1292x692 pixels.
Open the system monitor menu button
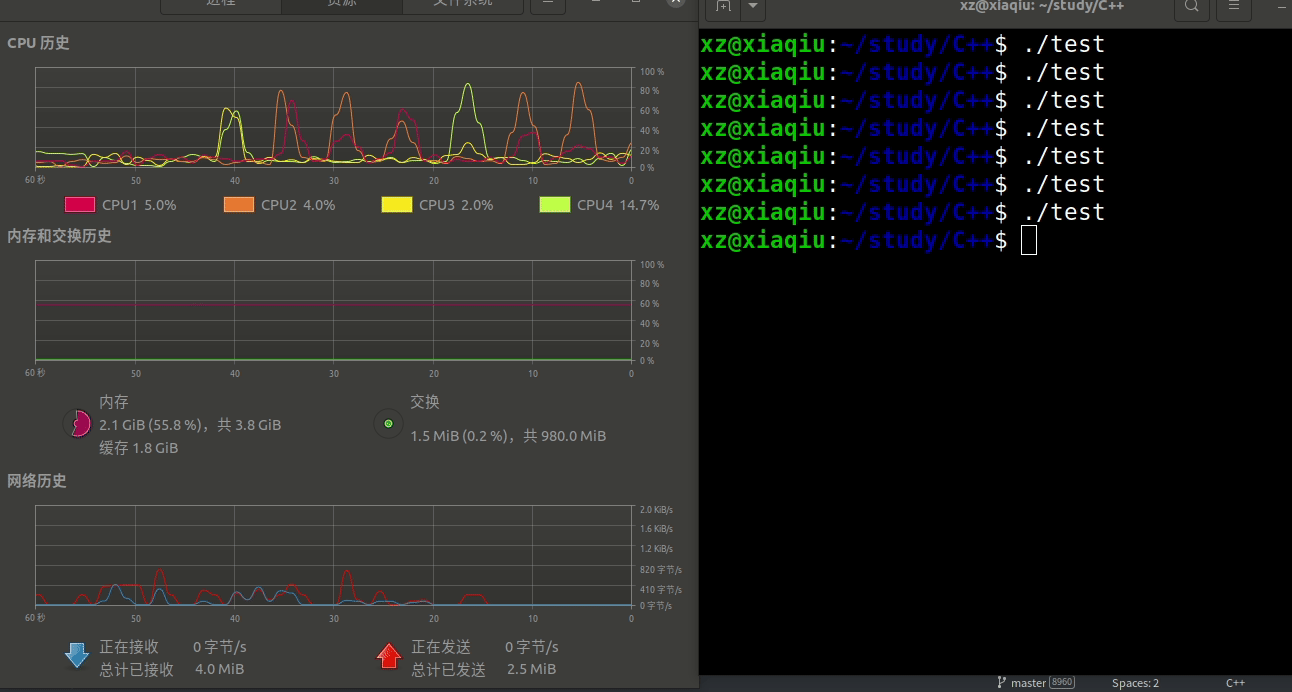coord(547,5)
